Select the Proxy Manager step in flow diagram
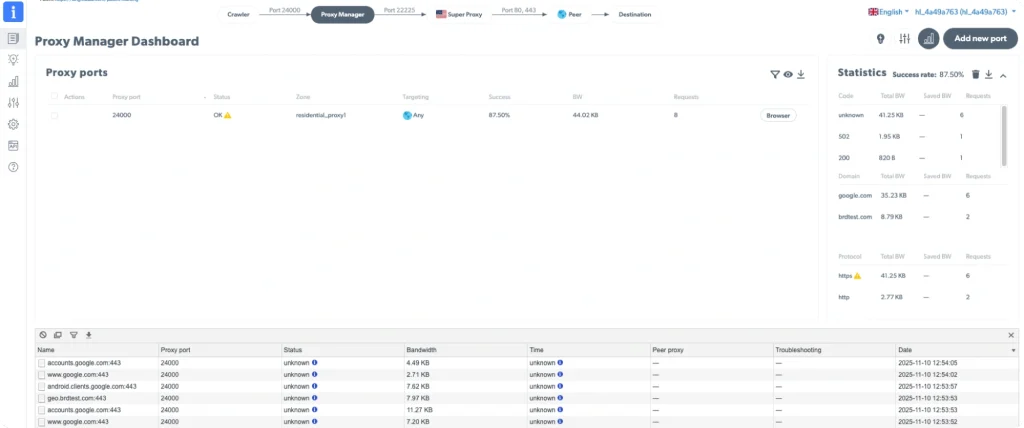This screenshot has width=1024, height=428. tap(342, 16)
